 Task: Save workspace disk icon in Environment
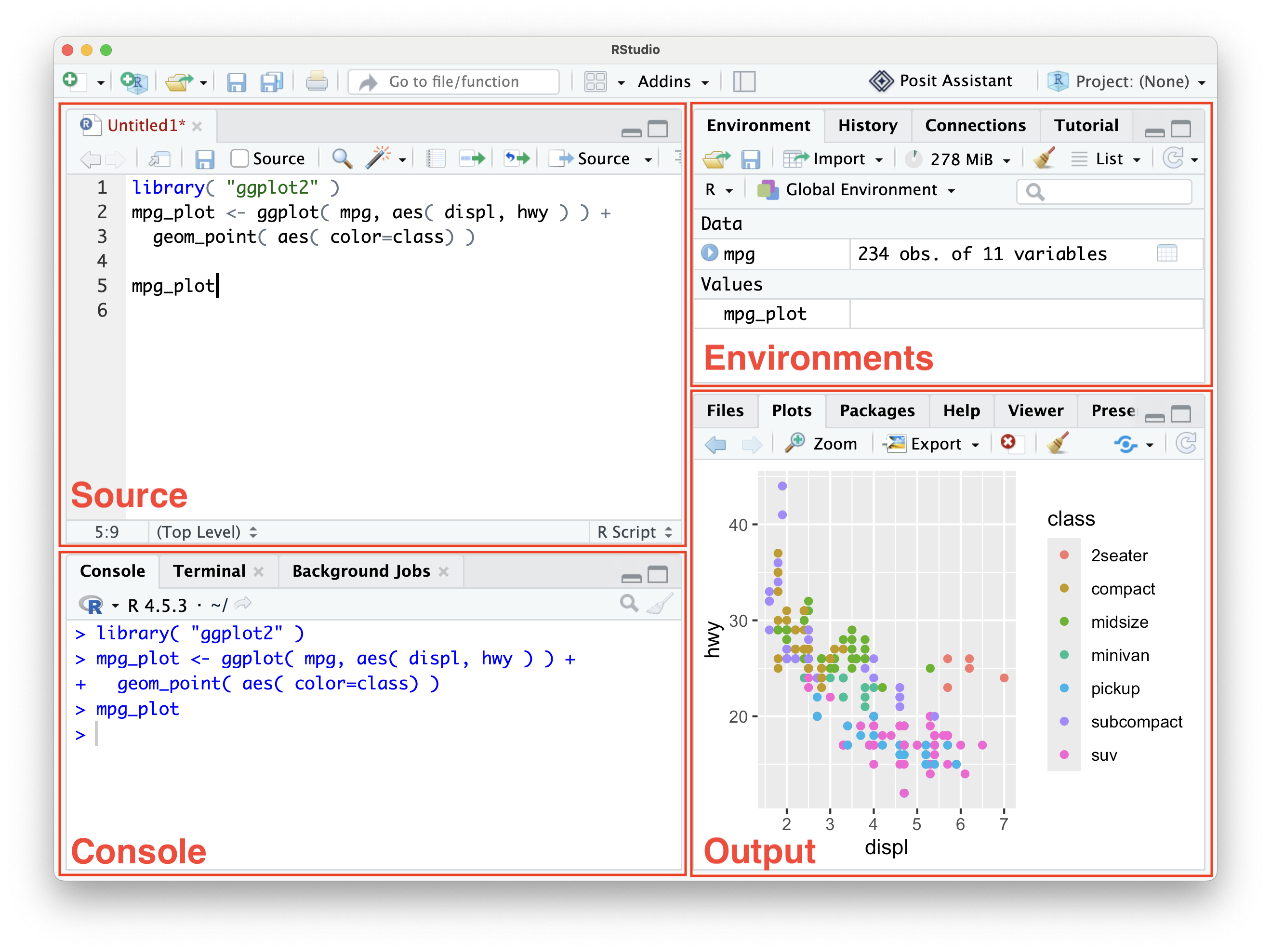tap(750, 159)
